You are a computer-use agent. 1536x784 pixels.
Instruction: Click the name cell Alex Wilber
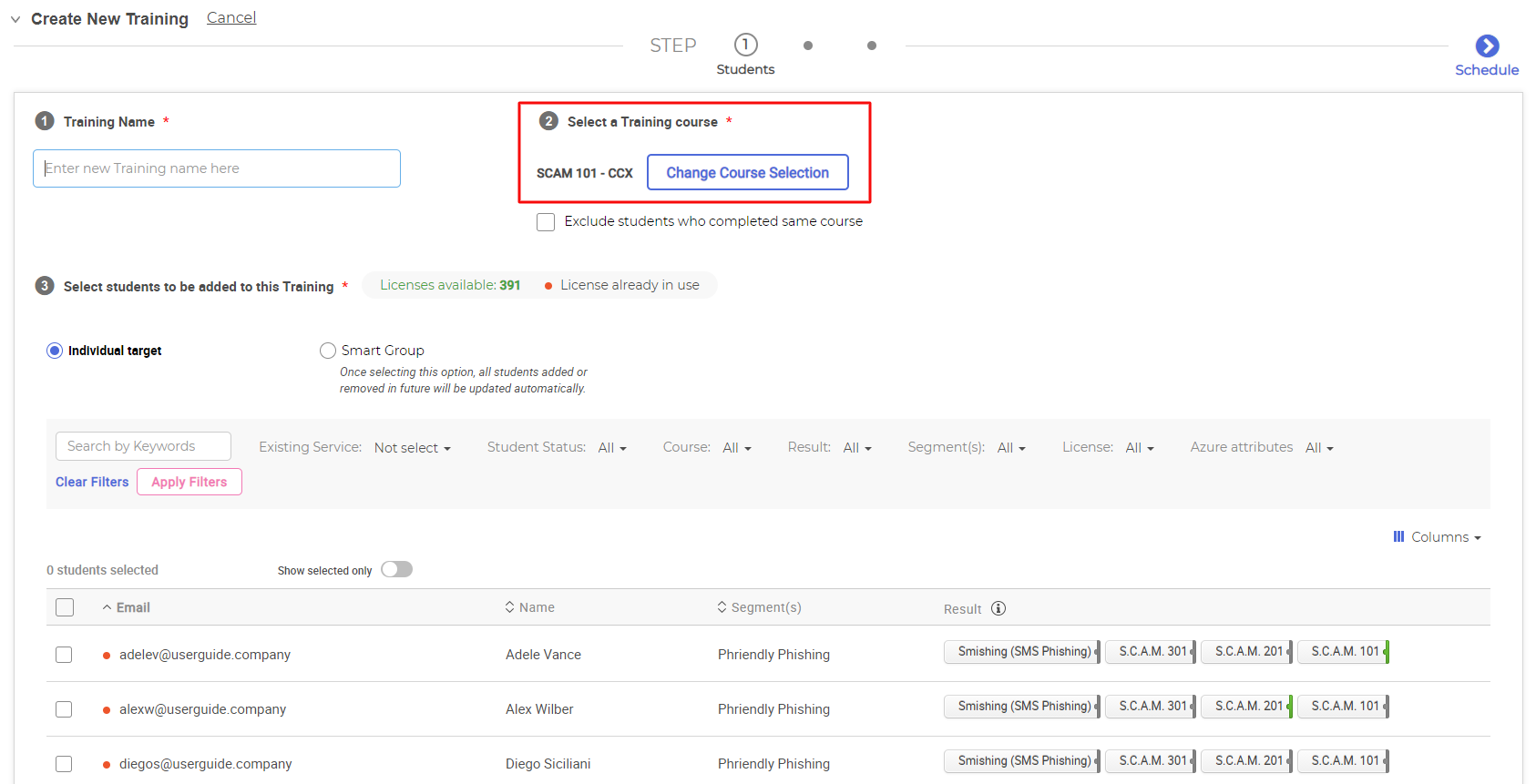pos(539,709)
